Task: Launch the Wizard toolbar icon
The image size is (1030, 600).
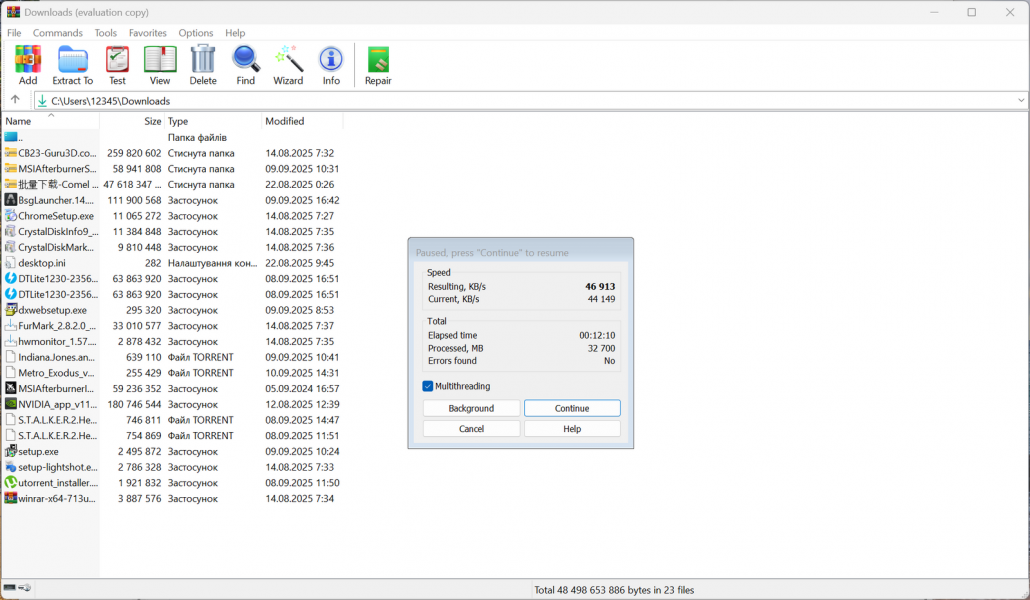Action: [x=288, y=62]
